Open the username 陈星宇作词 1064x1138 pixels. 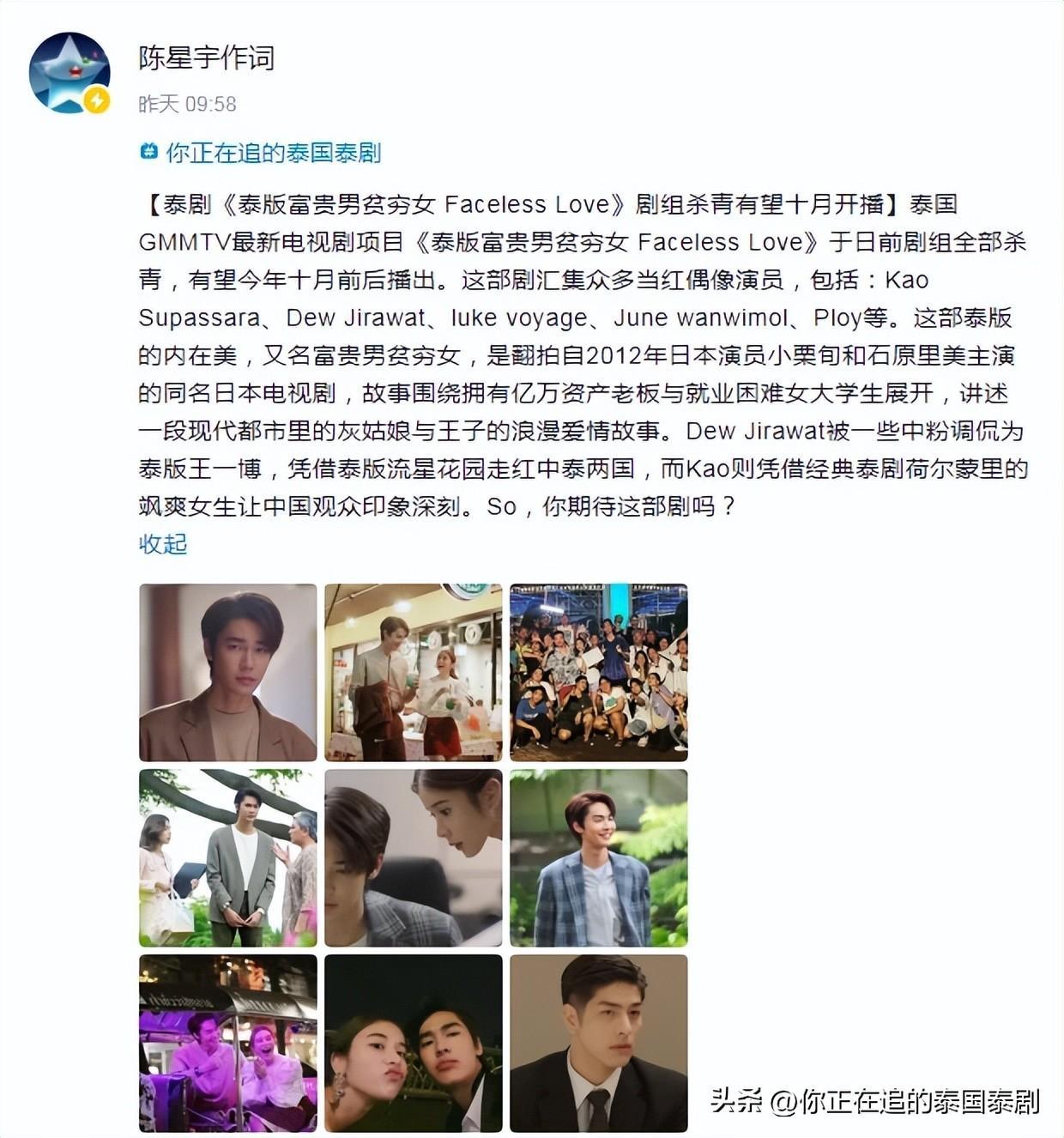tap(207, 58)
